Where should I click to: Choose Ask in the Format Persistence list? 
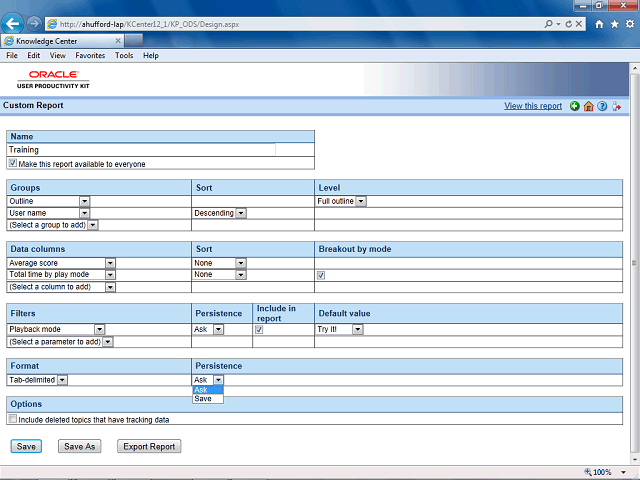[208, 390]
